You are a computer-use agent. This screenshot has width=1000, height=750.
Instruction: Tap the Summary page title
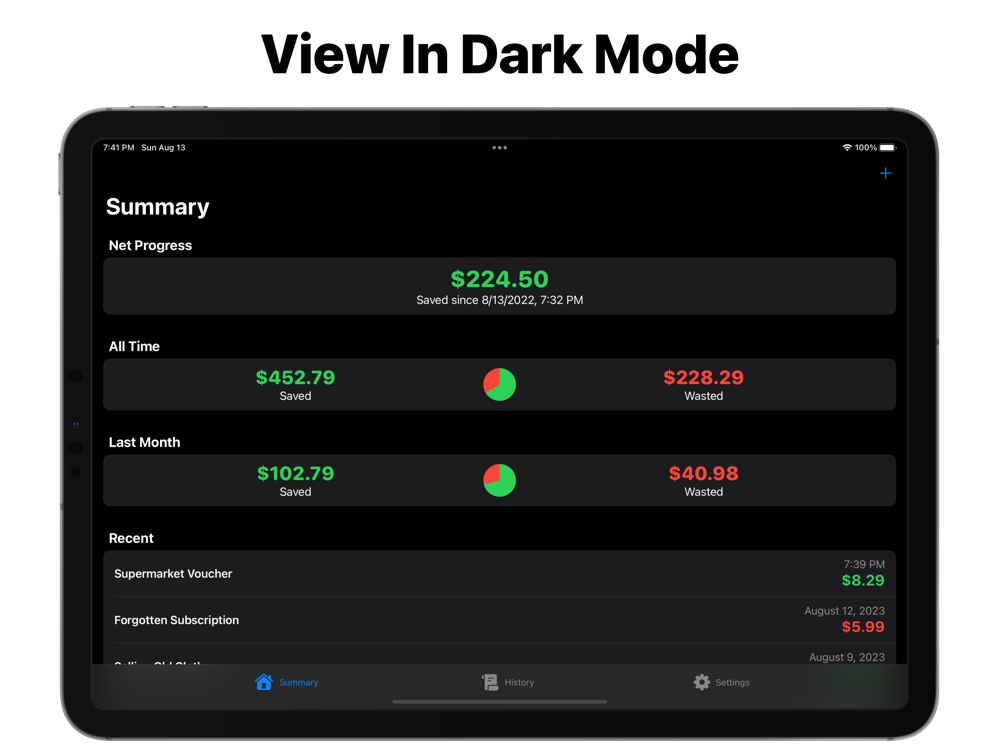coord(158,207)
